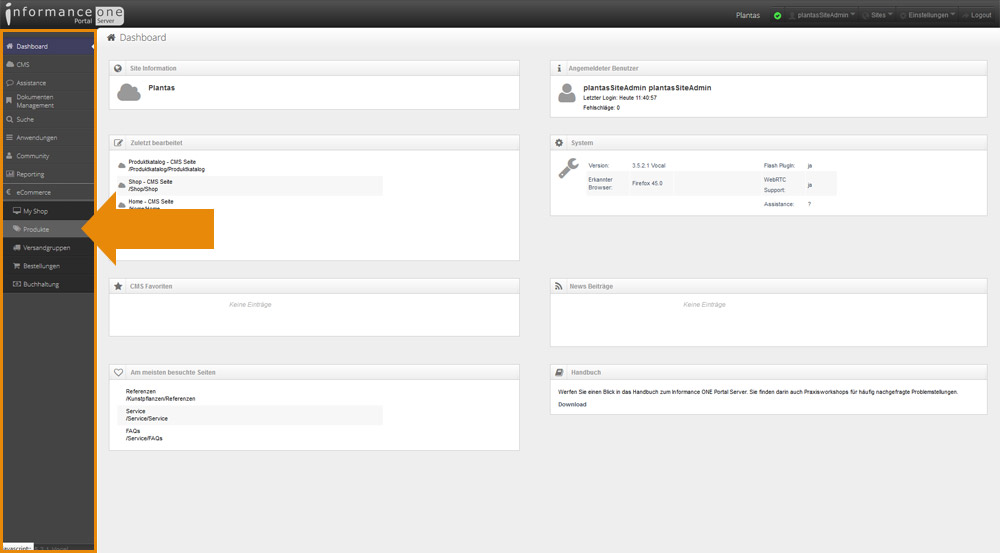Image resolution: width=1000 pixels, height=553 pixels.
Task: Open the Sites dropdown in top bar
Action: pyautogui.click(x=878, y=15)
